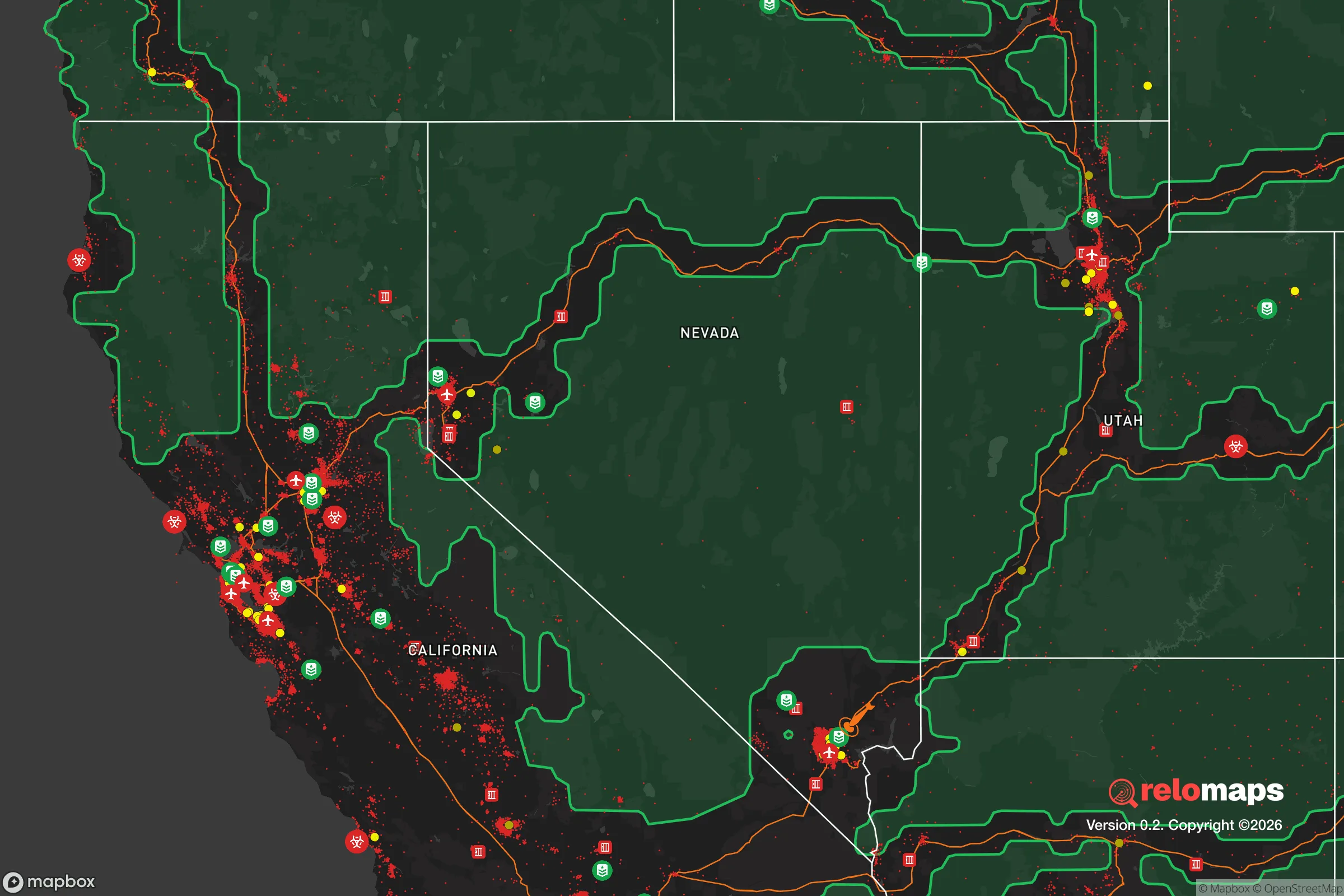The width and height of the screenshot is (1344, 896).
Task: Click the airplane marker at Las Vegas
Action: coord(829,752)
